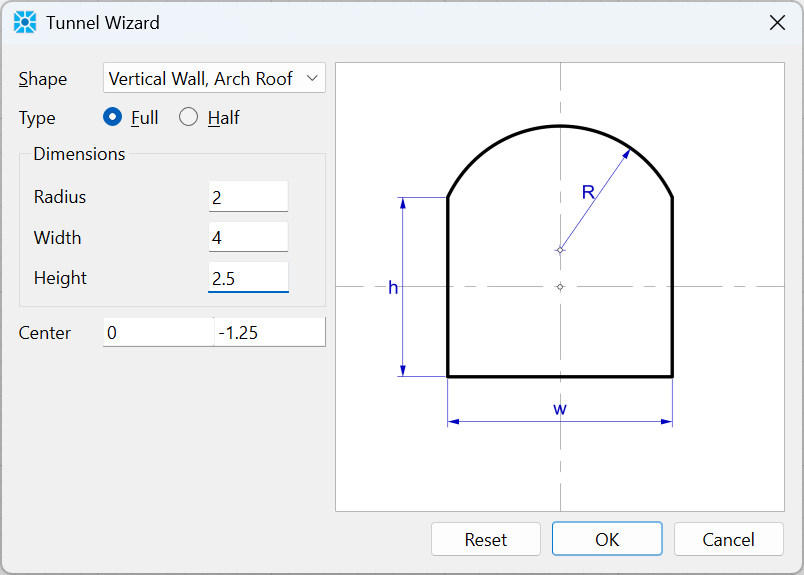Click the Center label text
The width and height of the screenshot is (804, 575).
[45, 333]
